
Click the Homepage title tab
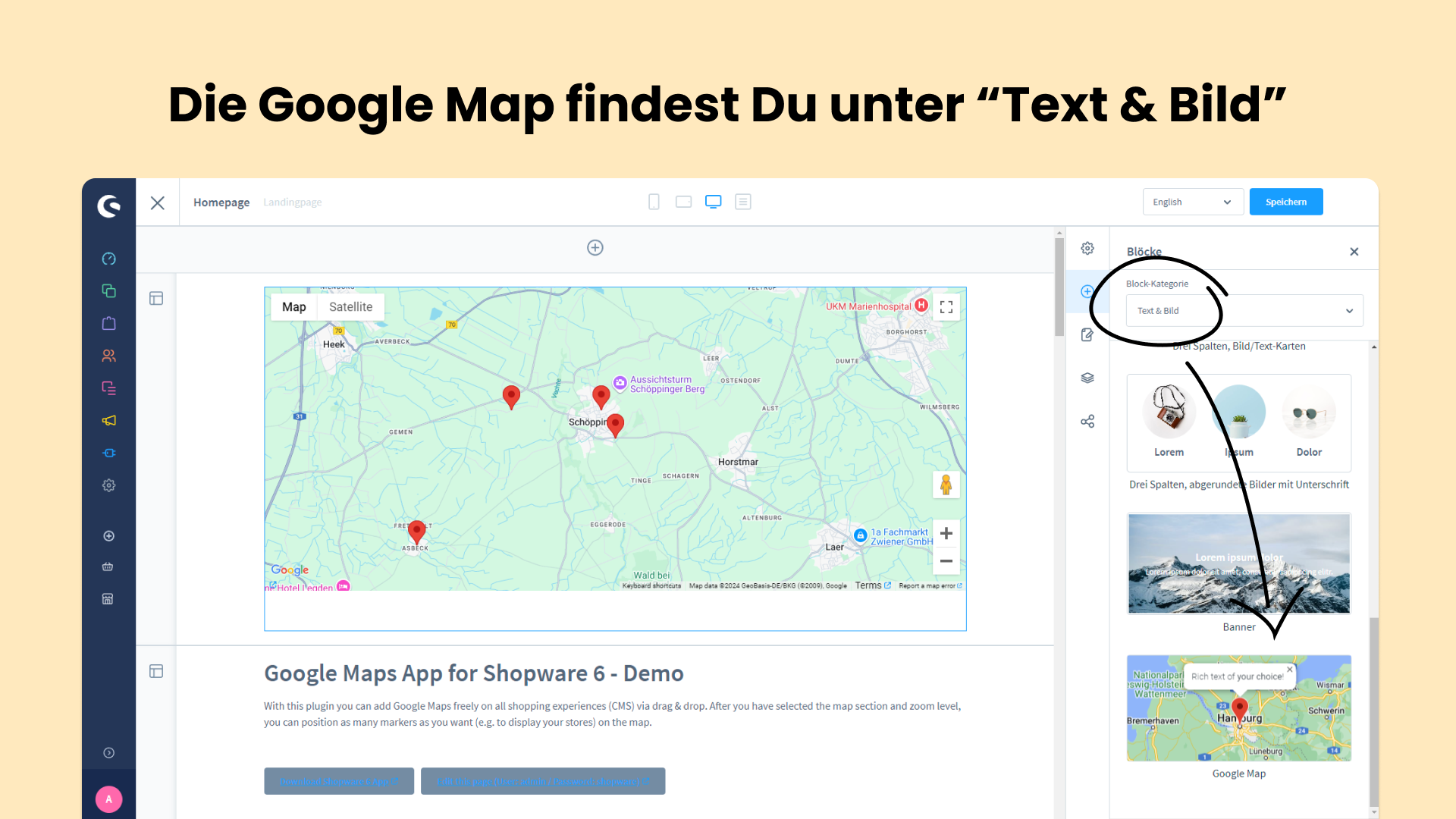click(x=221, y=202)
